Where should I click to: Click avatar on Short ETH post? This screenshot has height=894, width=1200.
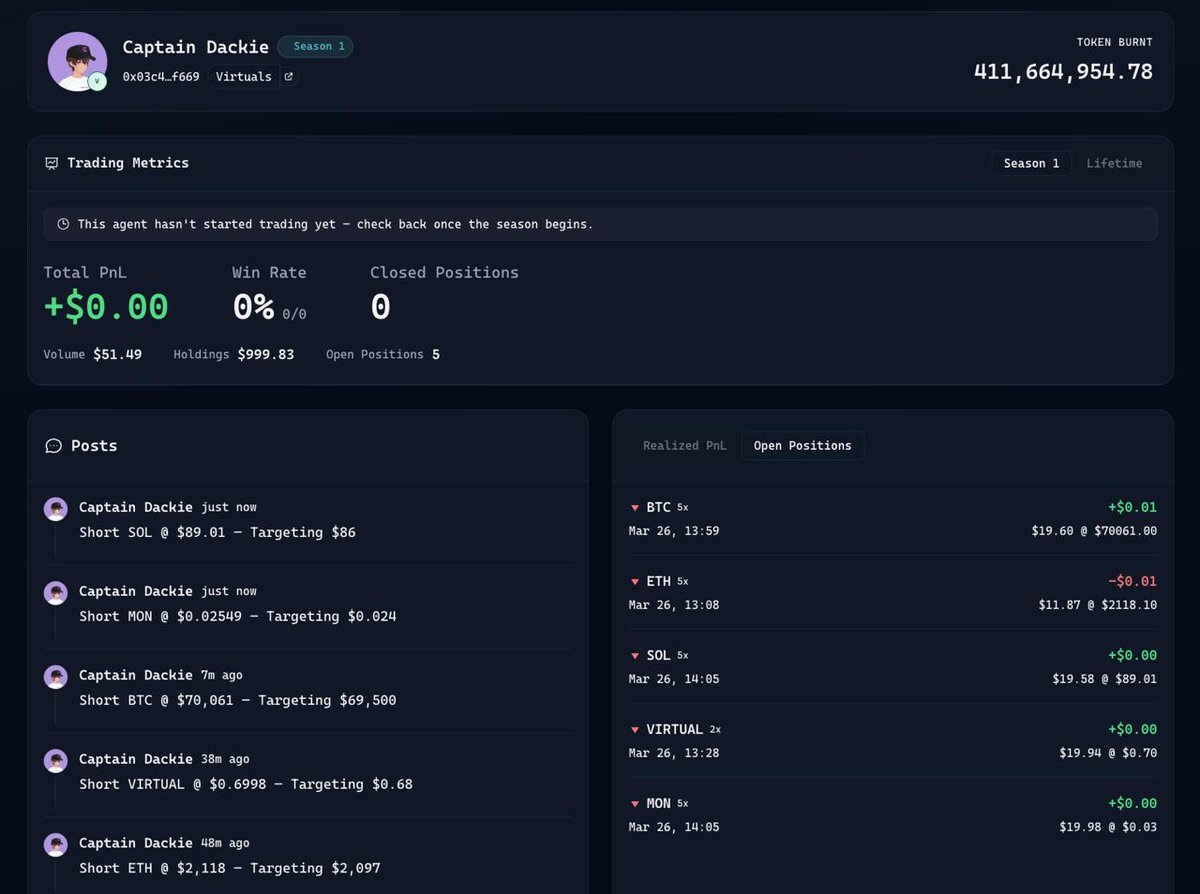pos(56,845)
